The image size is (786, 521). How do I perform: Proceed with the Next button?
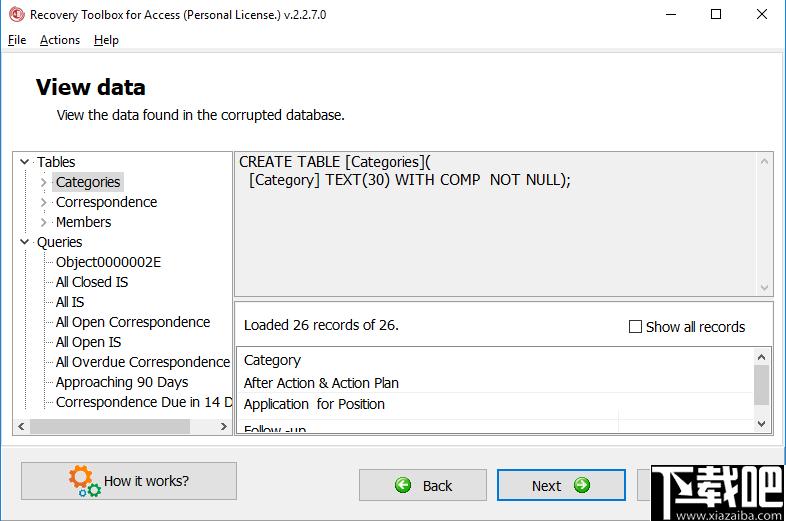561,485
